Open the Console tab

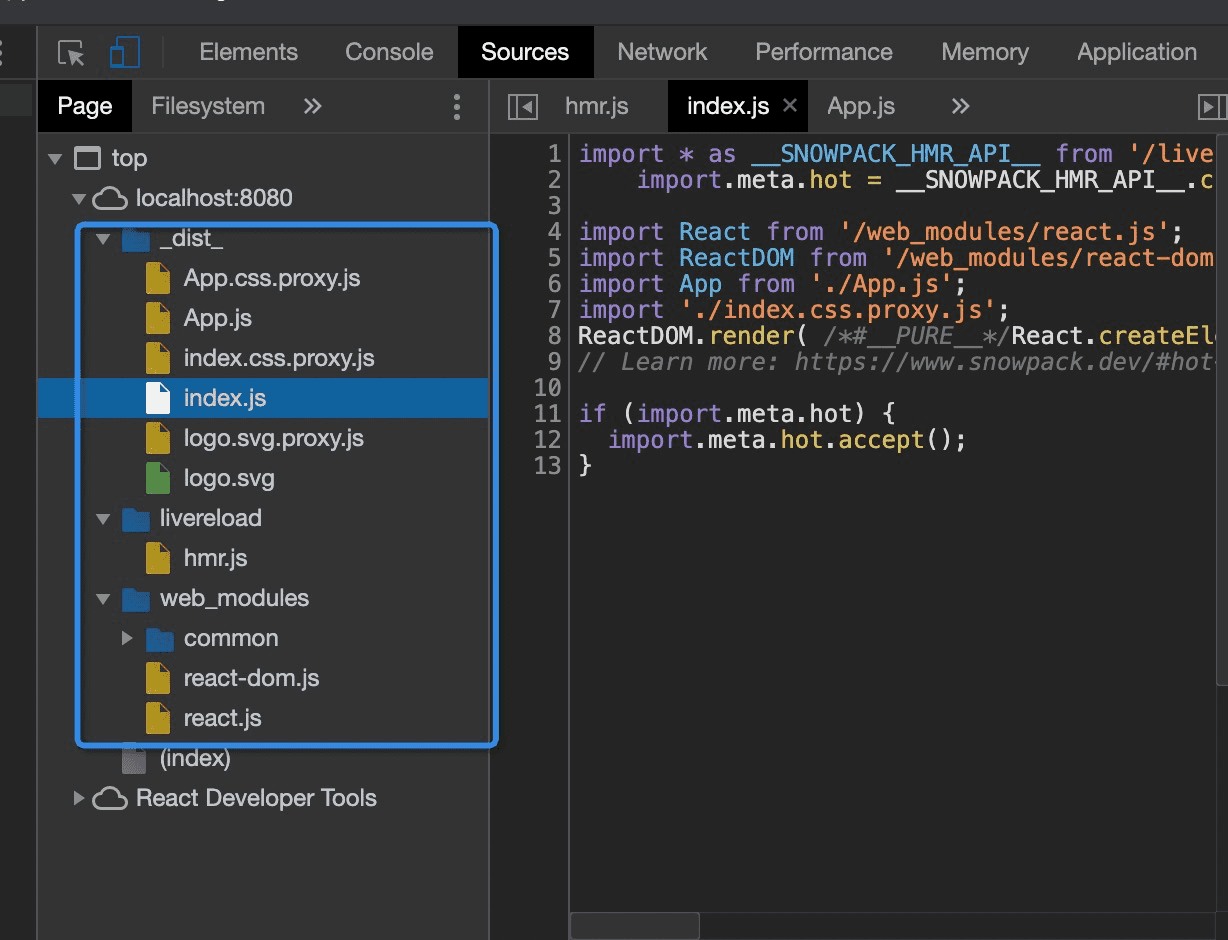tap(389, 52)
